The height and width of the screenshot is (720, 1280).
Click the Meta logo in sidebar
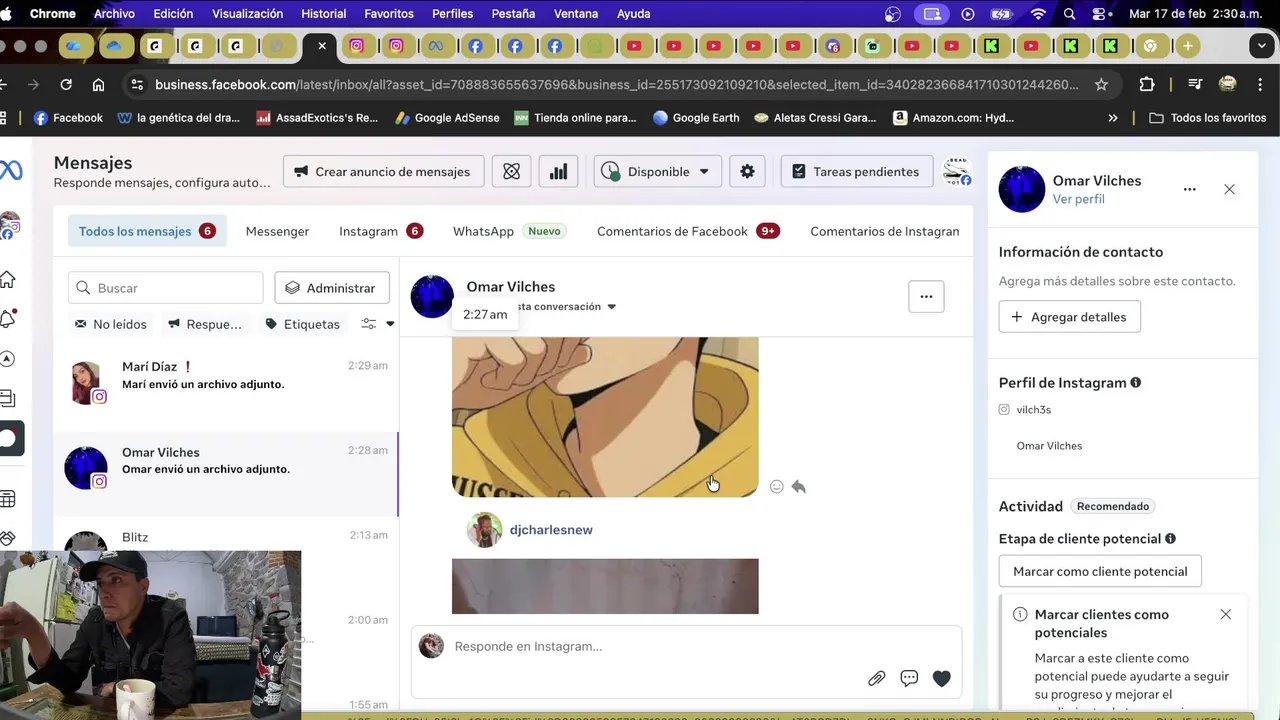click(10, 171)
